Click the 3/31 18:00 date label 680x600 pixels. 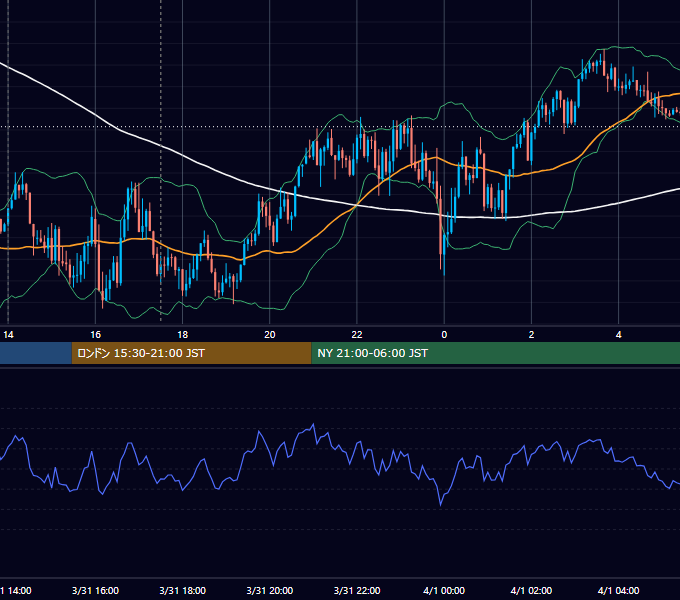coord(183,590)
